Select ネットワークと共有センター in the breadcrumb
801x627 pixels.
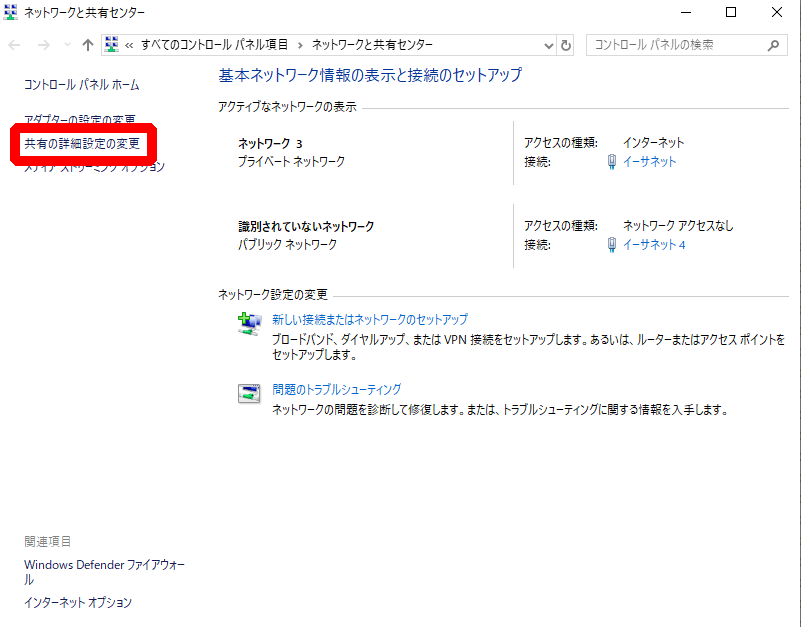coord(372,45)
